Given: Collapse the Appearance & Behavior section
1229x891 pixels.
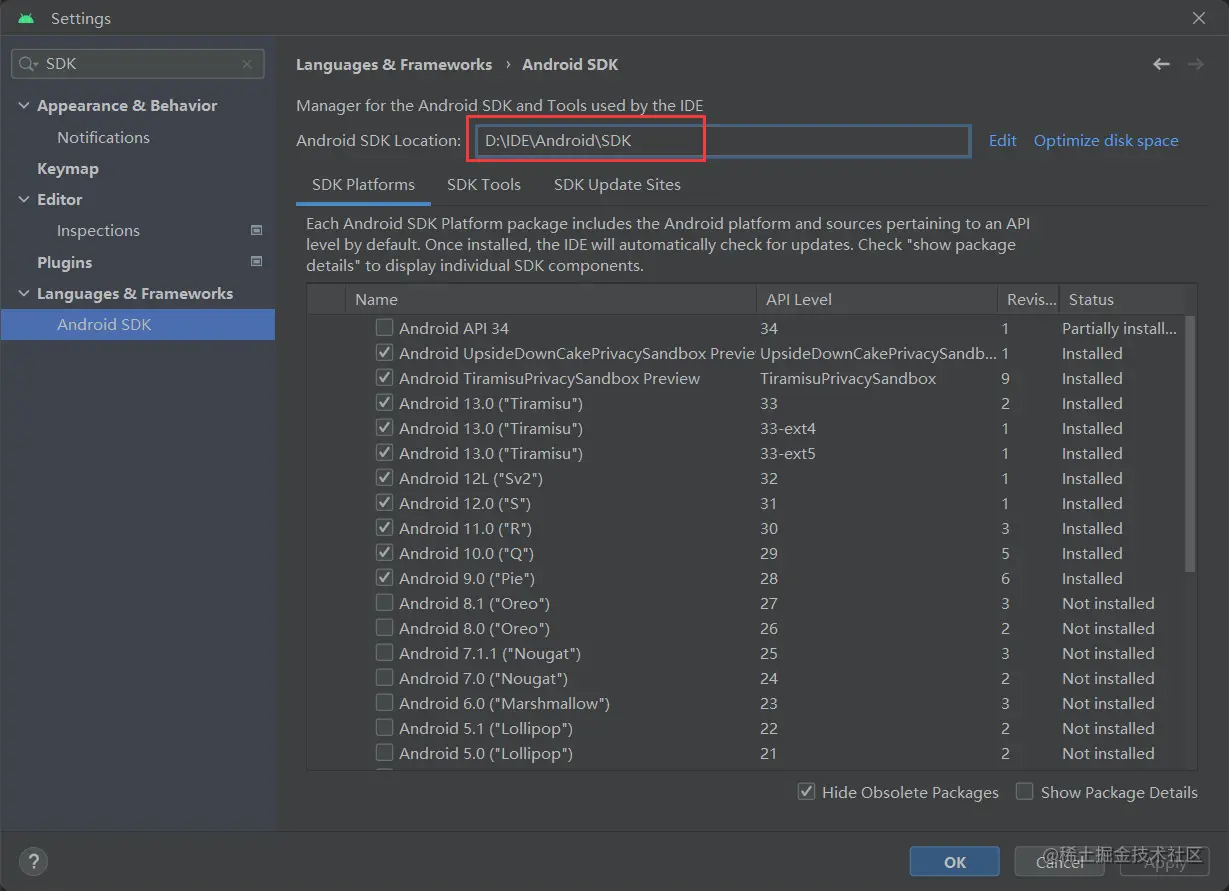Looking at the screenshot, I should point(24,106).
